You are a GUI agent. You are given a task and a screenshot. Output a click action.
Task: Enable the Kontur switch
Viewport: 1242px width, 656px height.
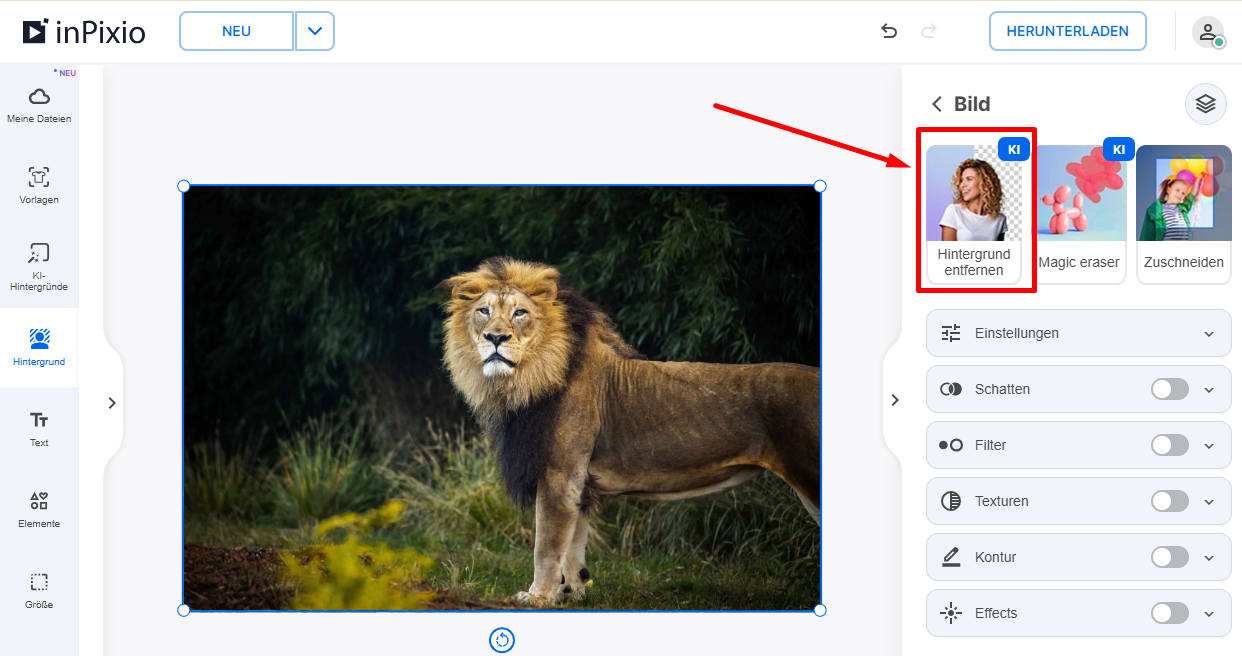coord(1170,557)
